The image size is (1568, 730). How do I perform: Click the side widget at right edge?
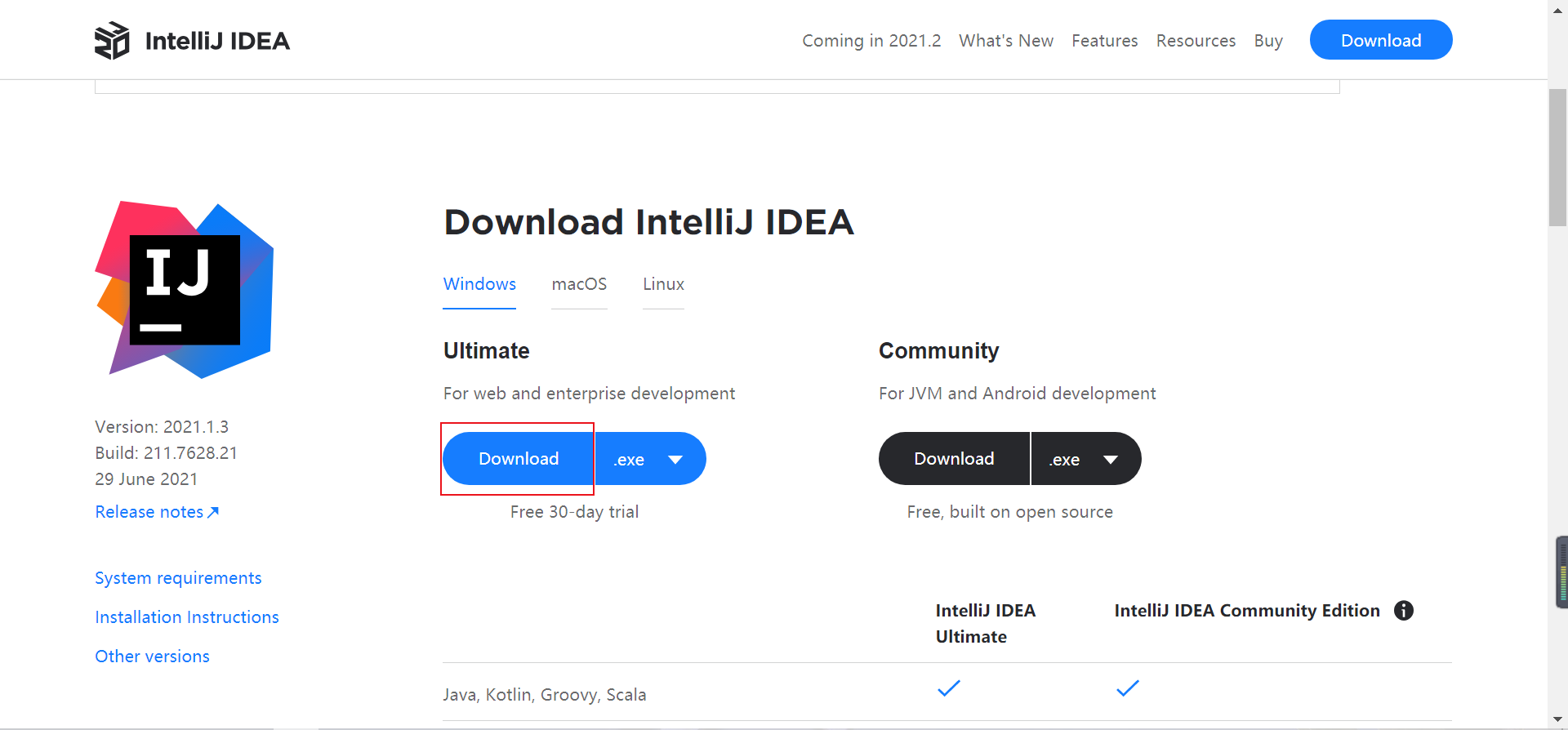[x=1561, y=572]
